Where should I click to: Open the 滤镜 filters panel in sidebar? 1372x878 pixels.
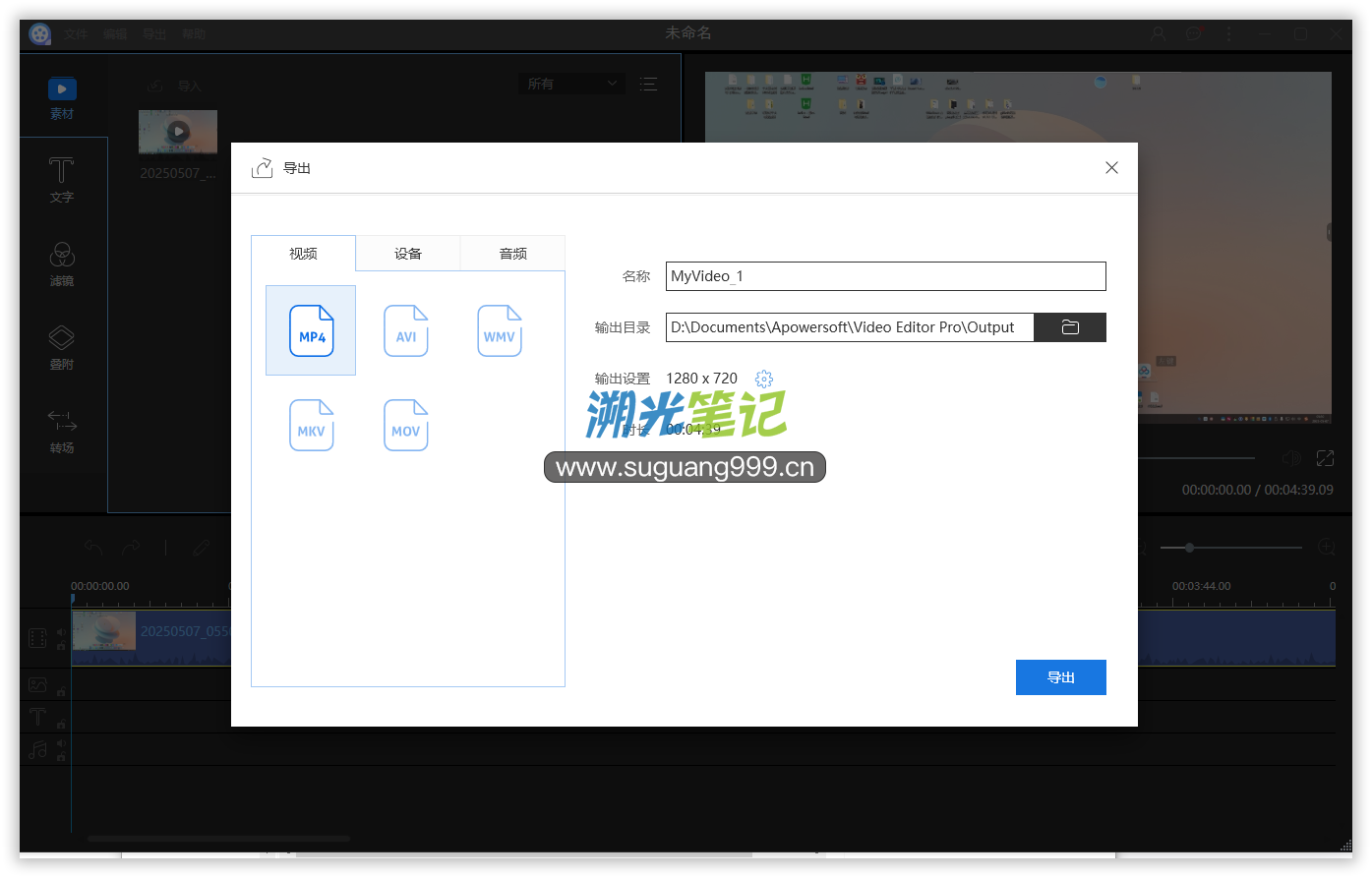[x=62, y=264]
